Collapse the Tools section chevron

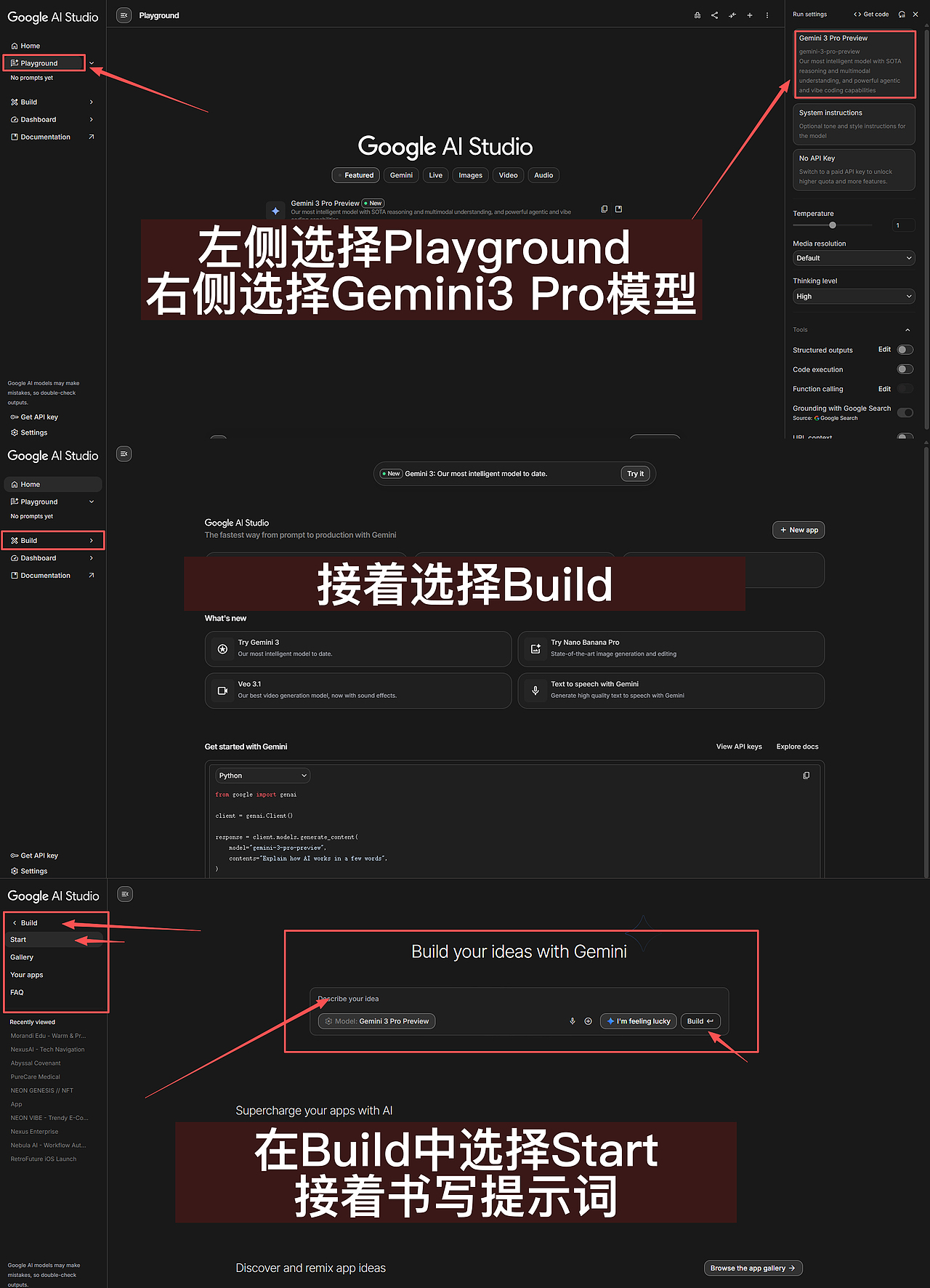(x=907, y=330)
